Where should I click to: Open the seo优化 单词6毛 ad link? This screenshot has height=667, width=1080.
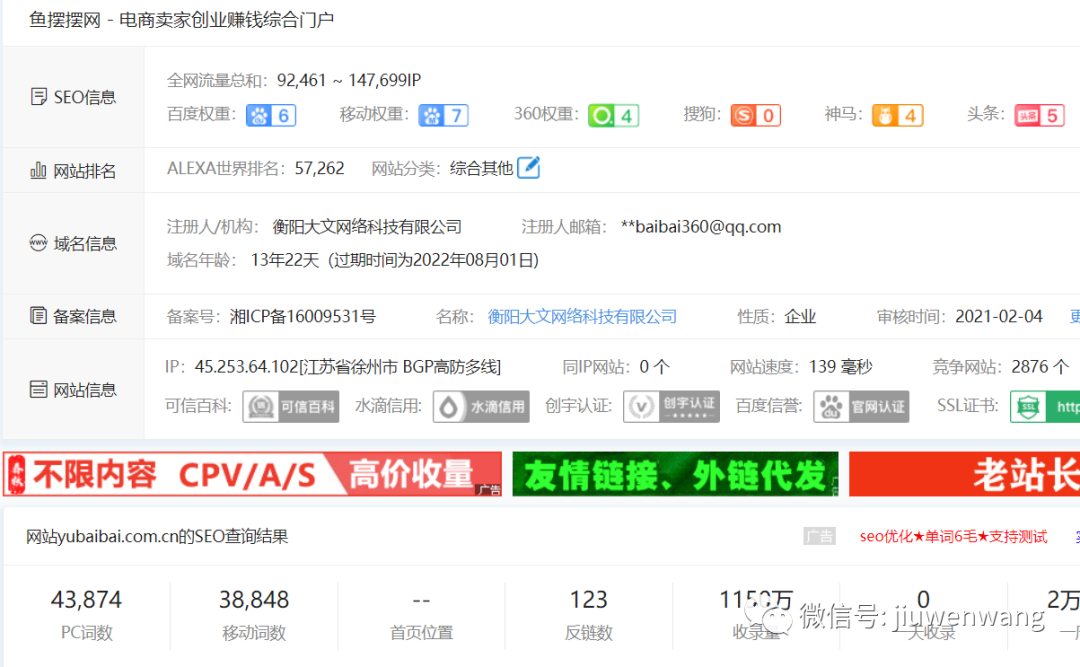pos(953,536)
